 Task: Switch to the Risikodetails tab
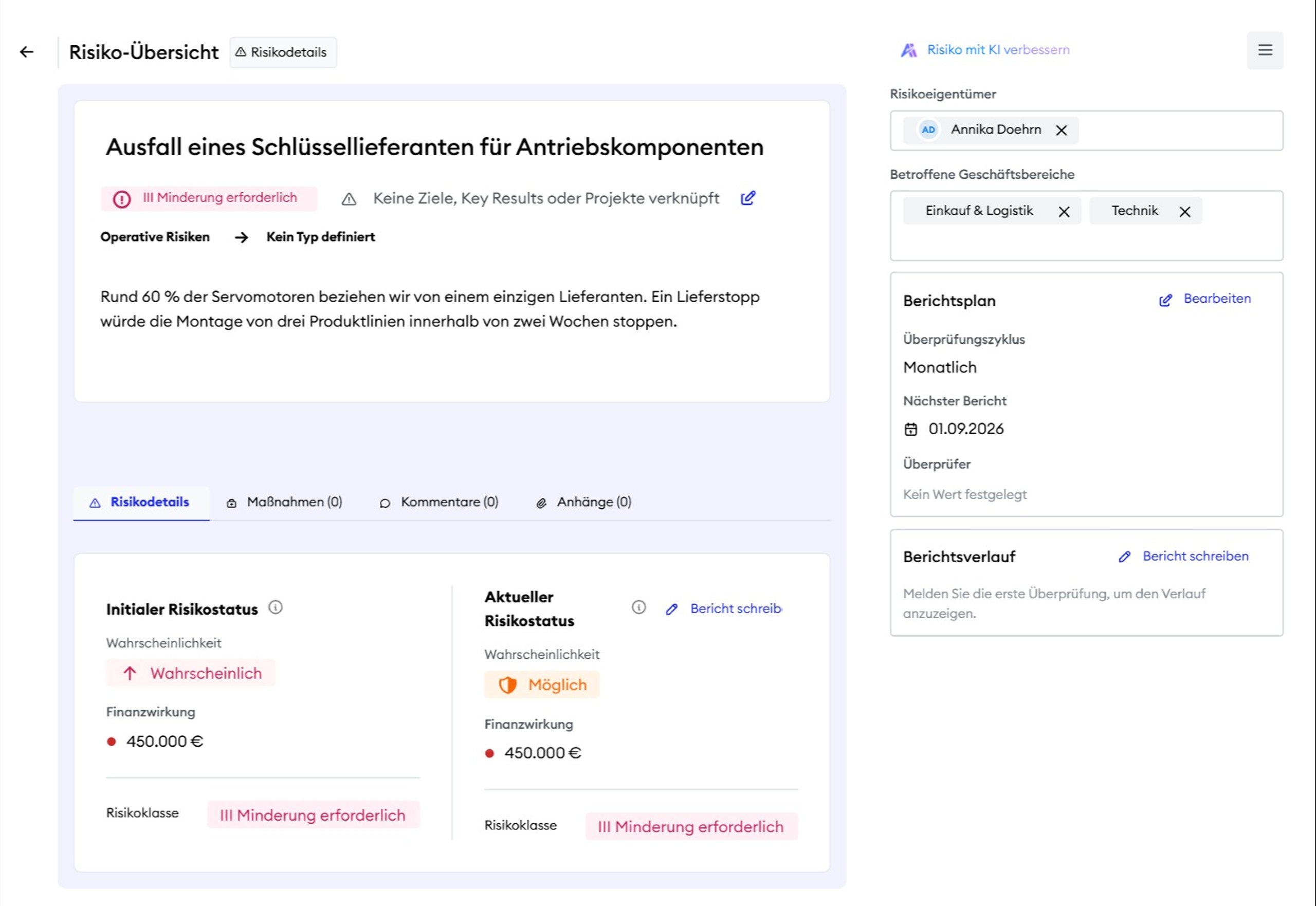[x=141, y=503]
